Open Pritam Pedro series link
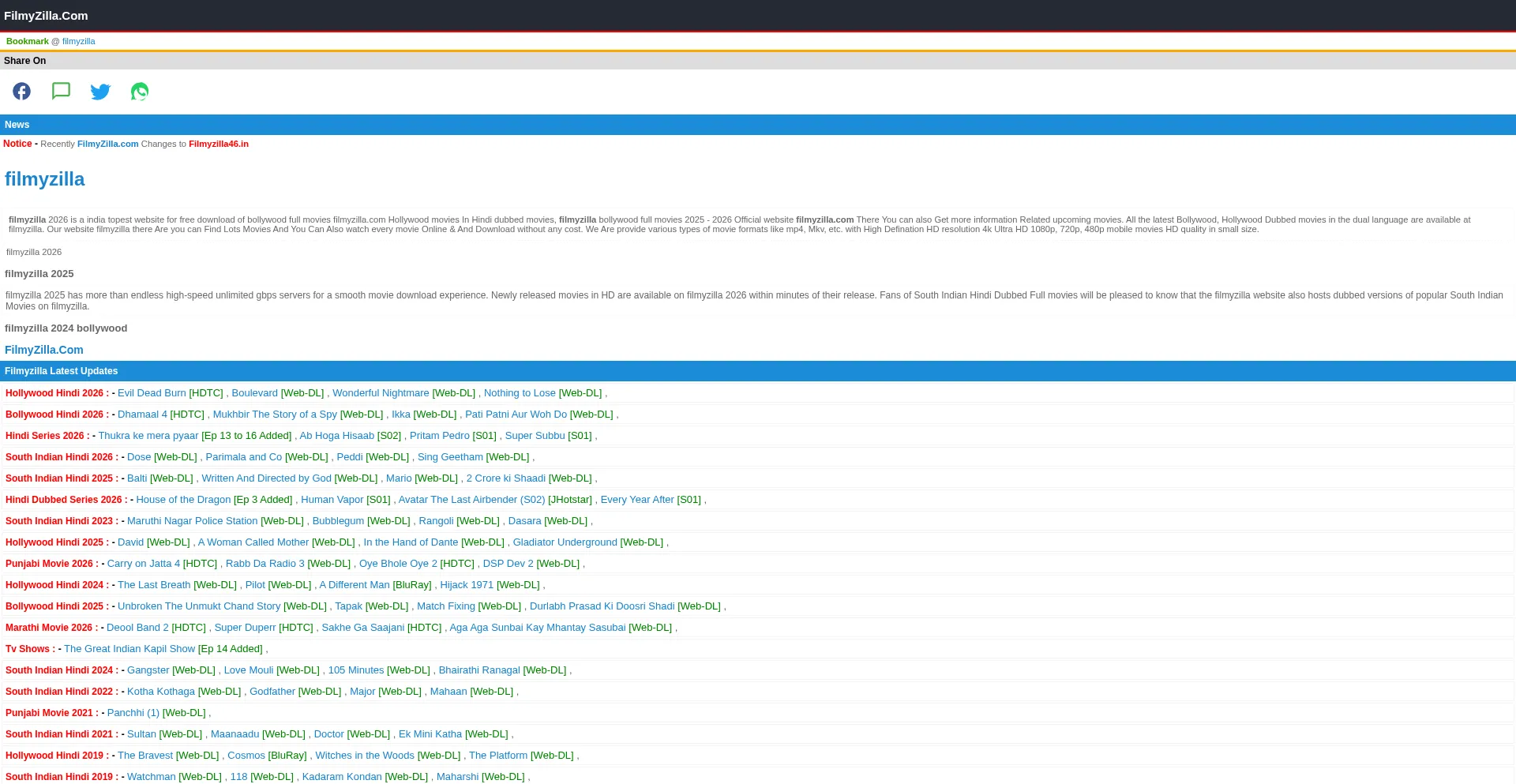 coord(440,436)
